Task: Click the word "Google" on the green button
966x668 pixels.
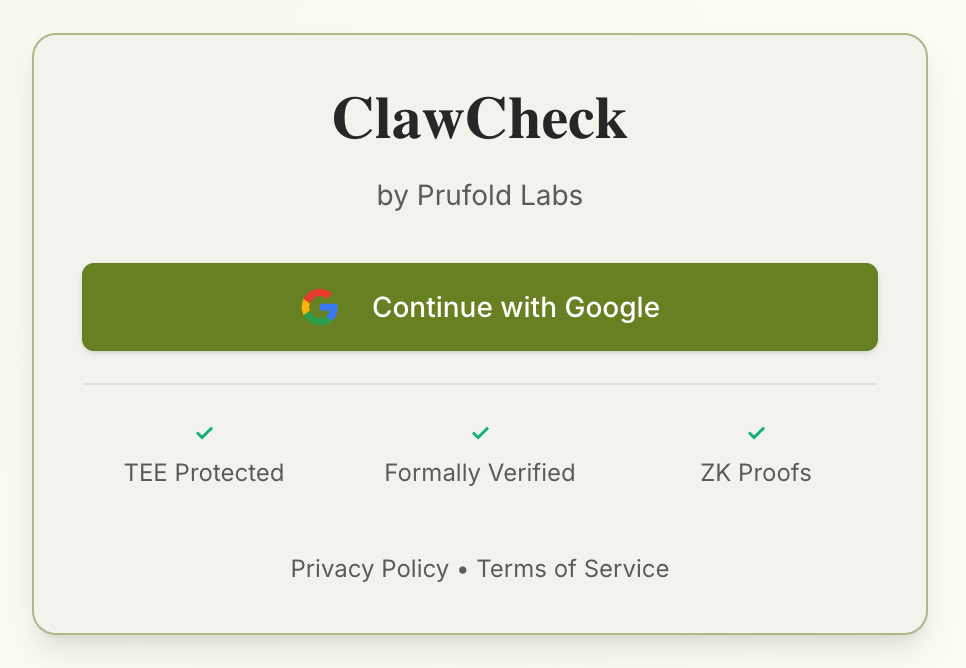Action: (612, 307)
